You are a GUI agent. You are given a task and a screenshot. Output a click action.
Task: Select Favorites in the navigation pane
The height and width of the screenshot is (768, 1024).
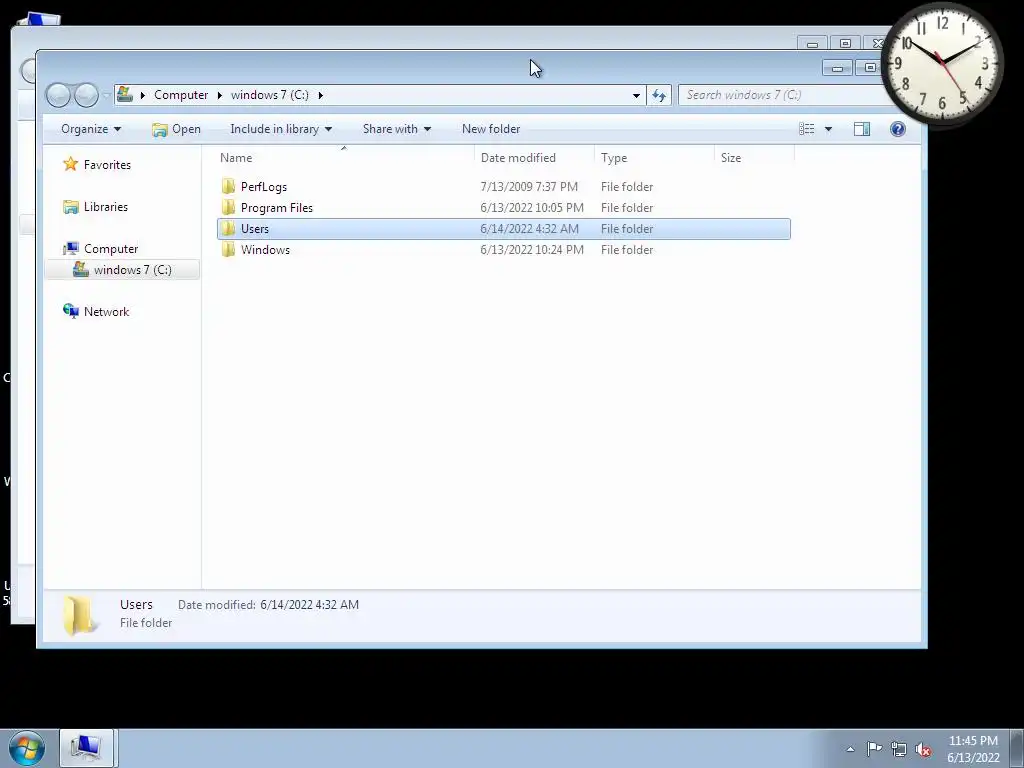coord(107,165)
